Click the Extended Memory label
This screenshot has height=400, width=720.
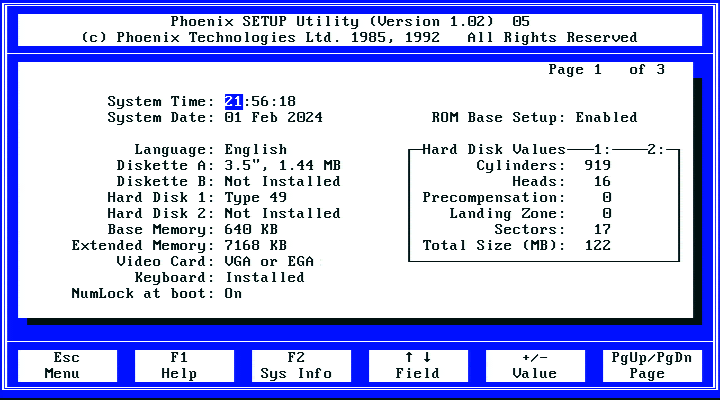pyautogui.click(x=143, y=246)
